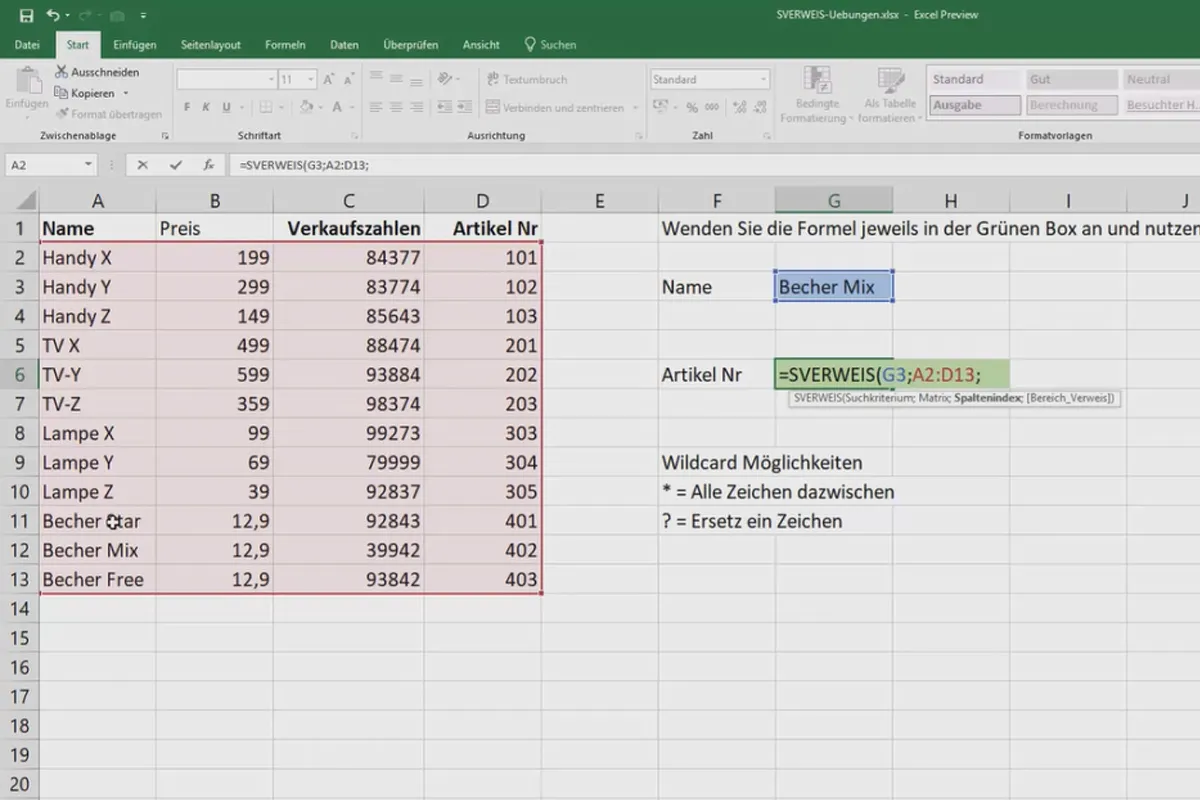The image size is (1200, 800).
Task: Click the cancel X formula bar icon
Action: (143, 165)
